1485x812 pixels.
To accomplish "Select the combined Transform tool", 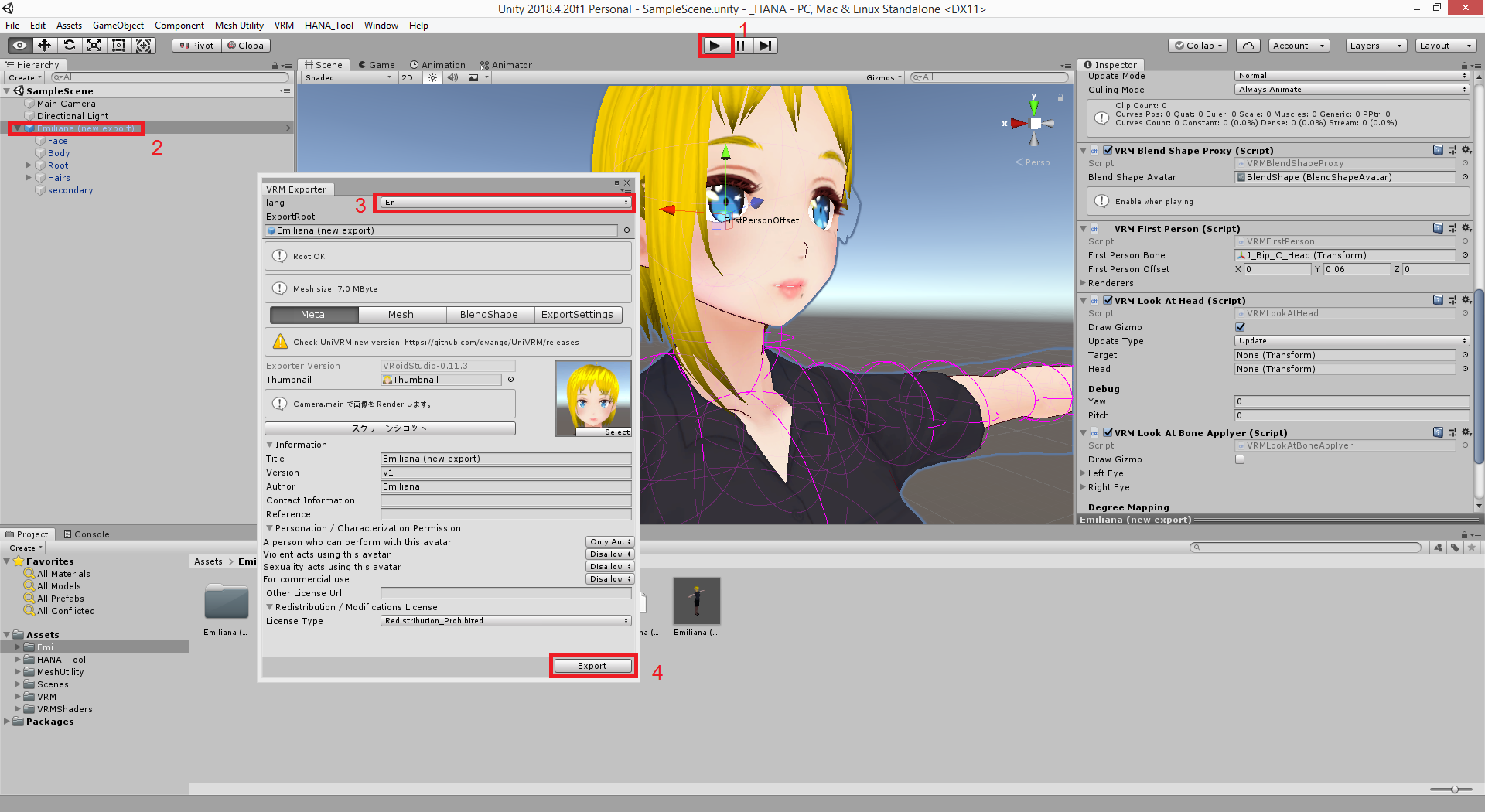I will pos(144,46).
